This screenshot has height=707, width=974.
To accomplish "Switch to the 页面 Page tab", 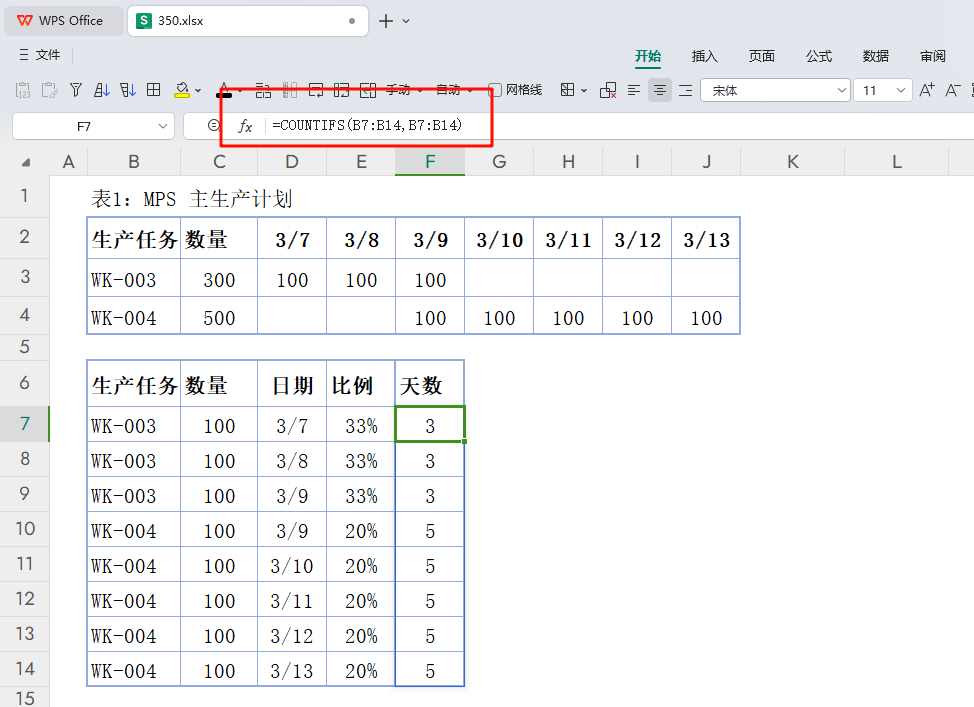I will click(762, 56).
